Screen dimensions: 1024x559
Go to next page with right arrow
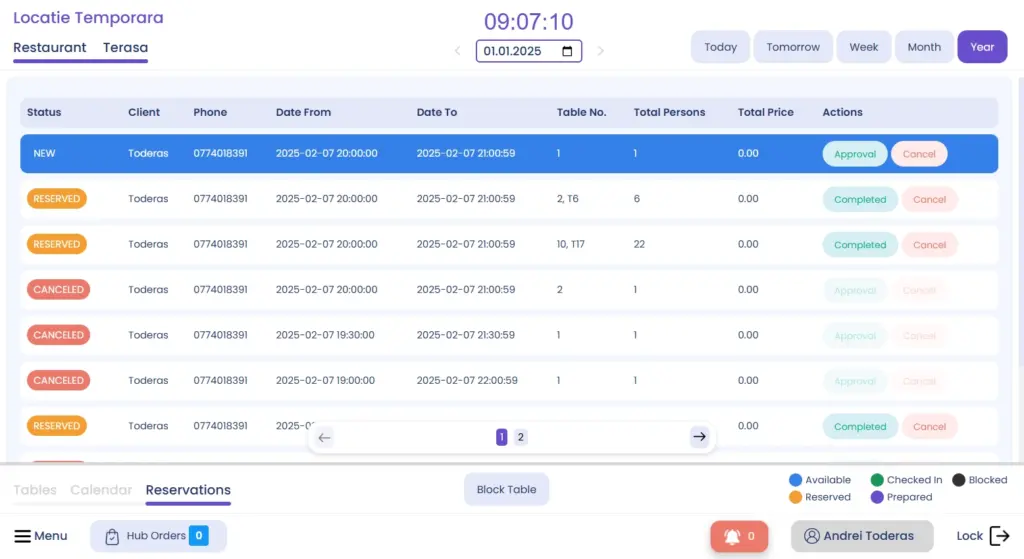click(699, 437)
